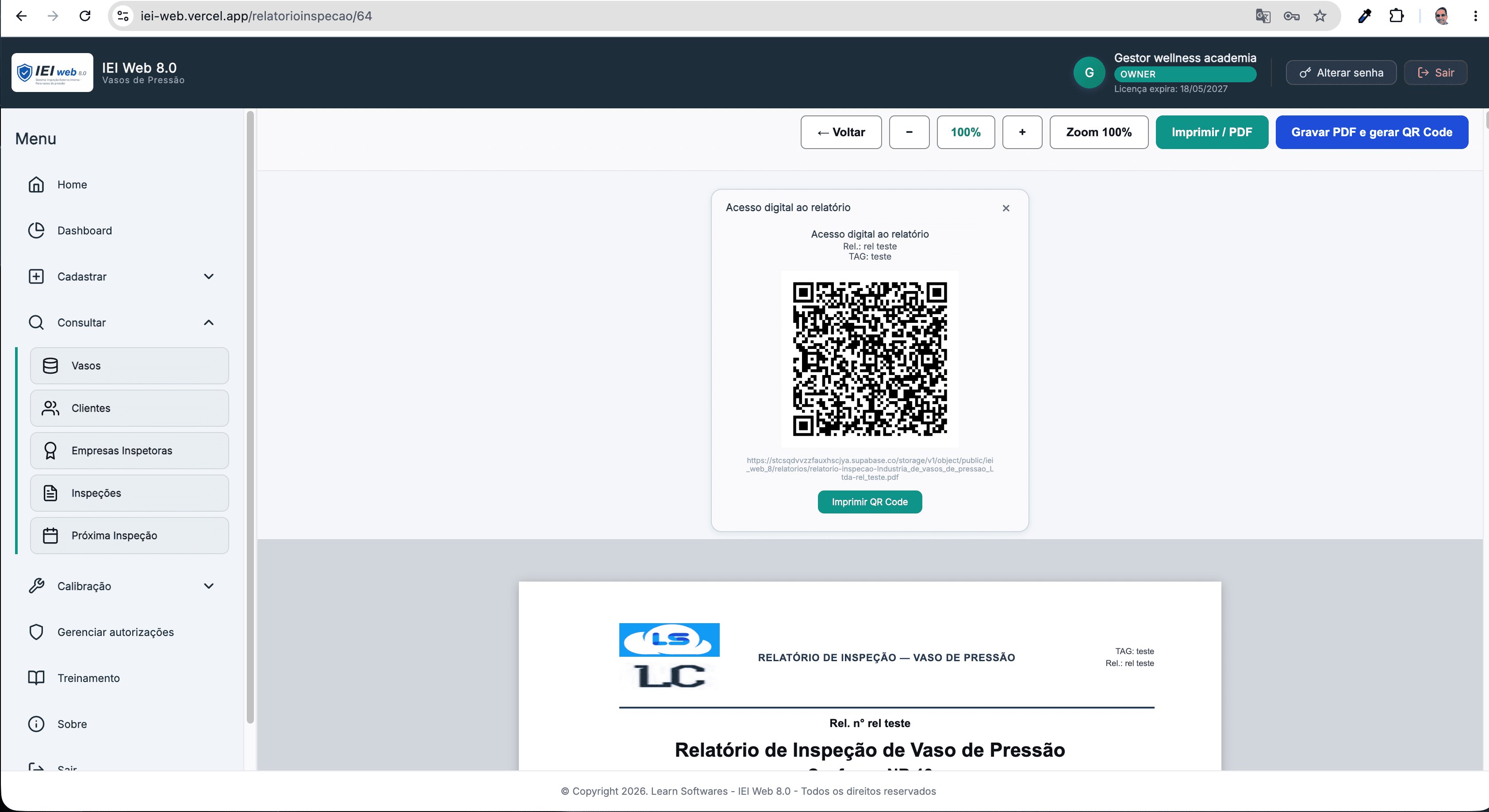
Task: Click the Empresas Inspetoras award icon
Action: (x=50, y=451)
